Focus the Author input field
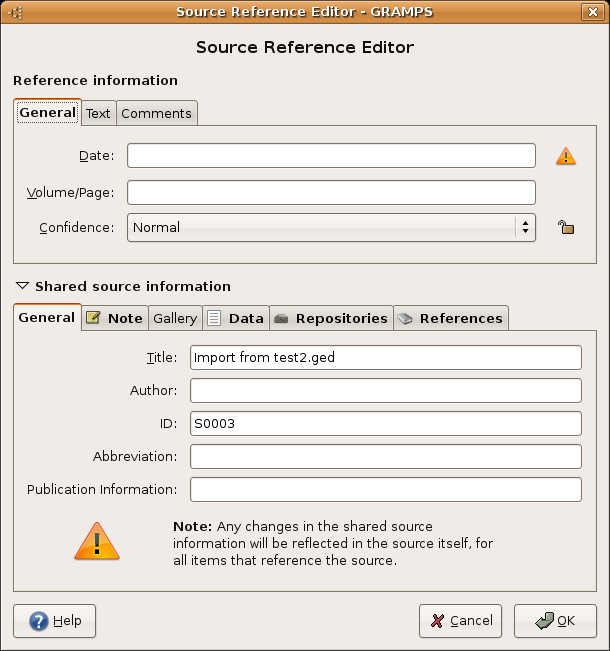The image size is (610, 651). [x=385, y=390]
